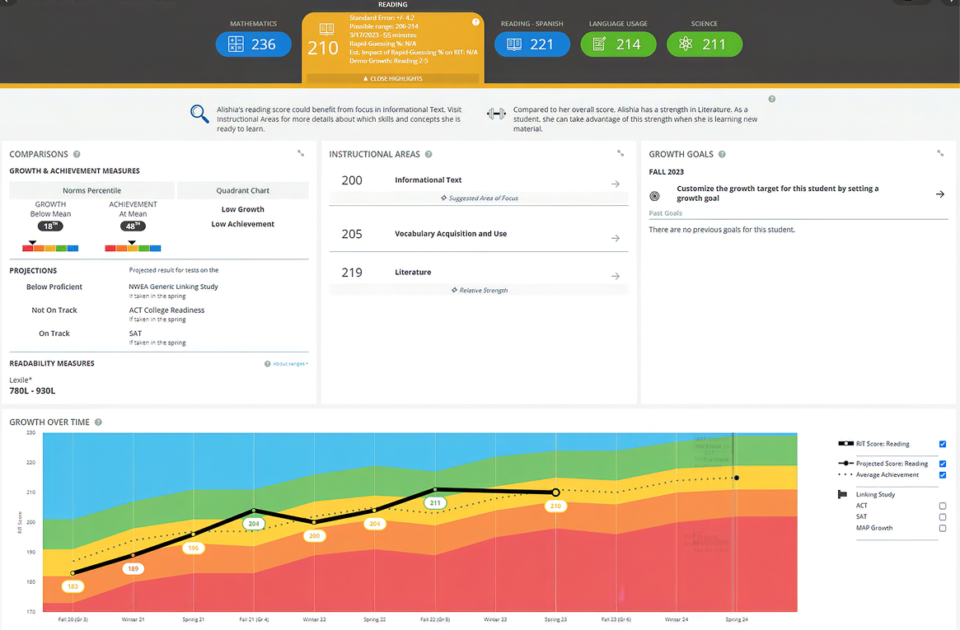Click the growth percentile color bar
The image size is (960, 630).
(x=50, y=248)
